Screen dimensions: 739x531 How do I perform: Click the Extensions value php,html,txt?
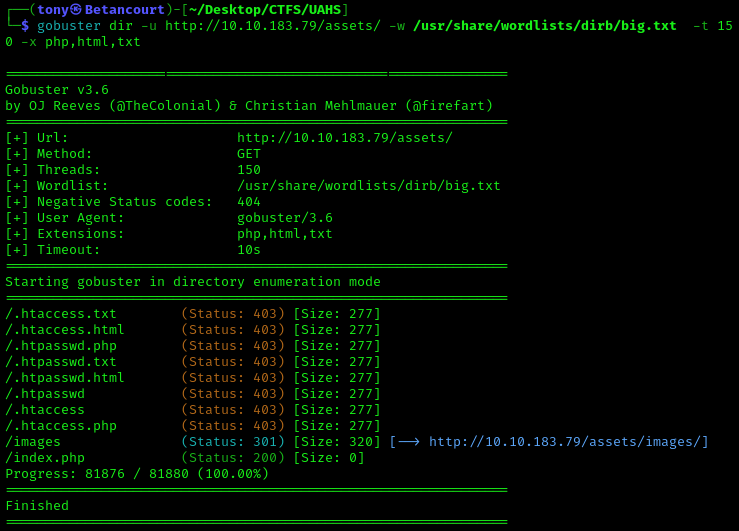click(285, 234)
